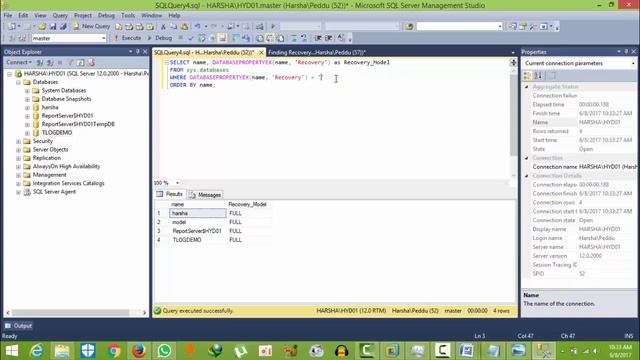Click the Undo icon
640x360 pixels.
coord(198,27)
